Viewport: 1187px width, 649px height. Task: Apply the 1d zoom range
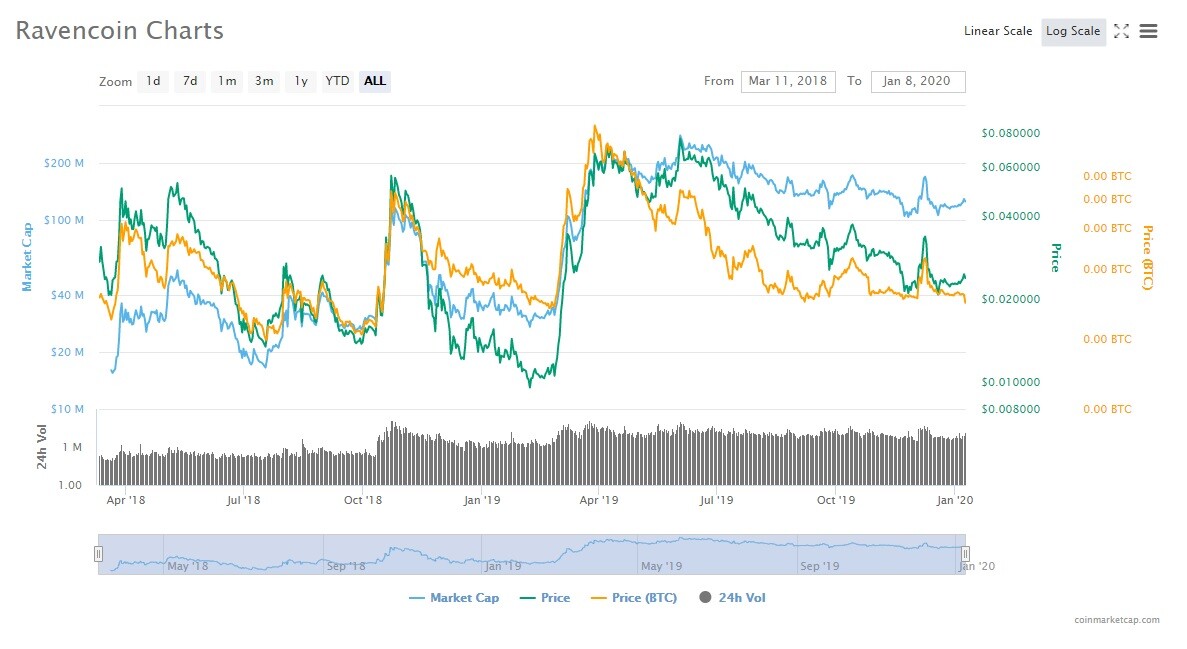(153, 82)
